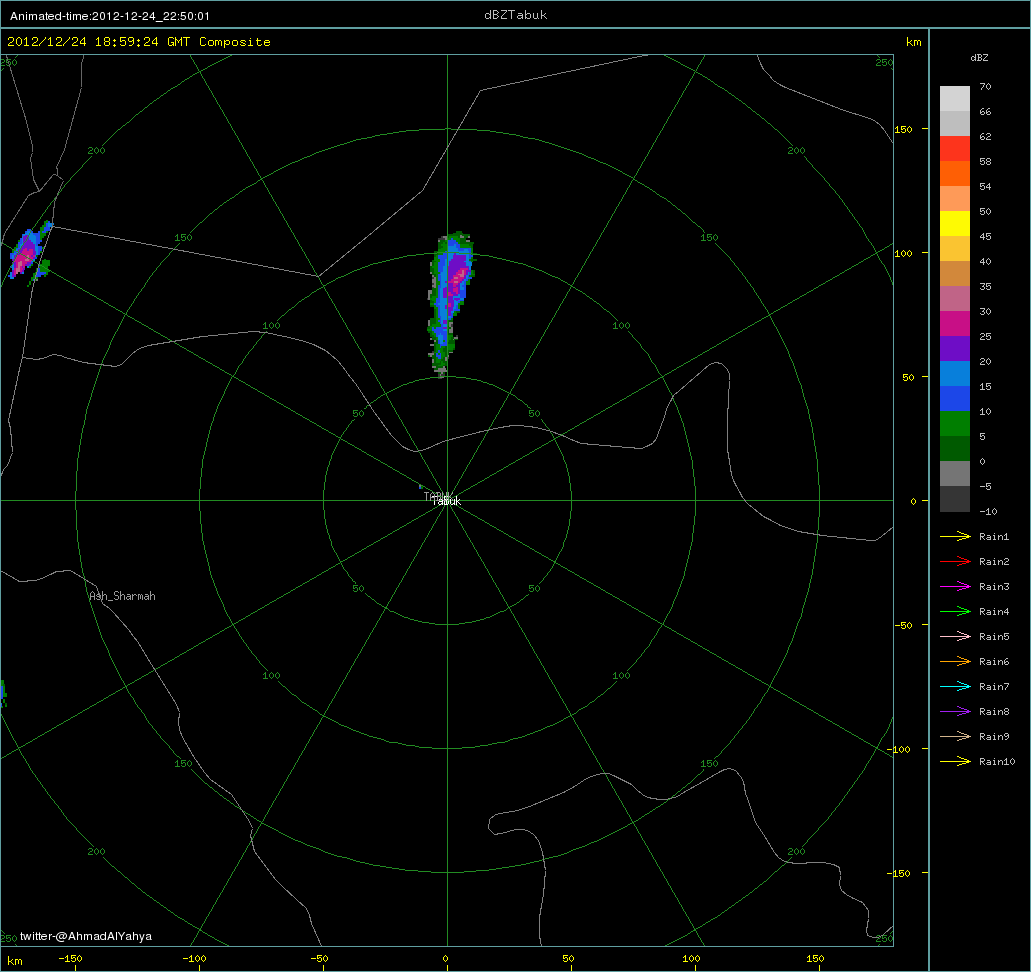The width and height of the screenshot is (1031, 972).
Task: Click the -10 value on the dBZ scale
Action: (x=988, y=511)
